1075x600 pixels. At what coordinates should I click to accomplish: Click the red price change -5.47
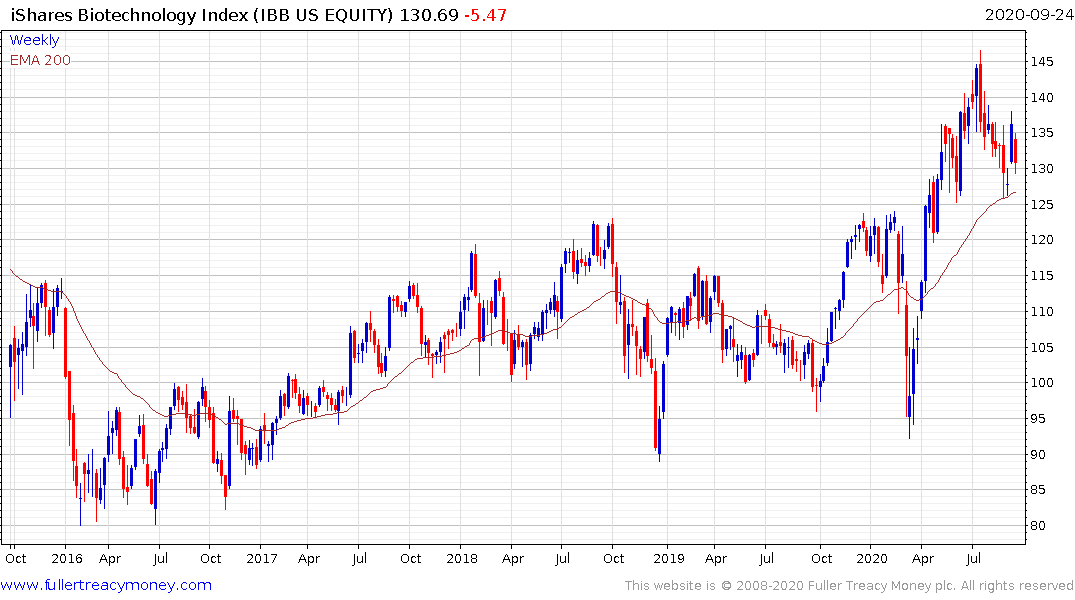(x=485, y=15)
